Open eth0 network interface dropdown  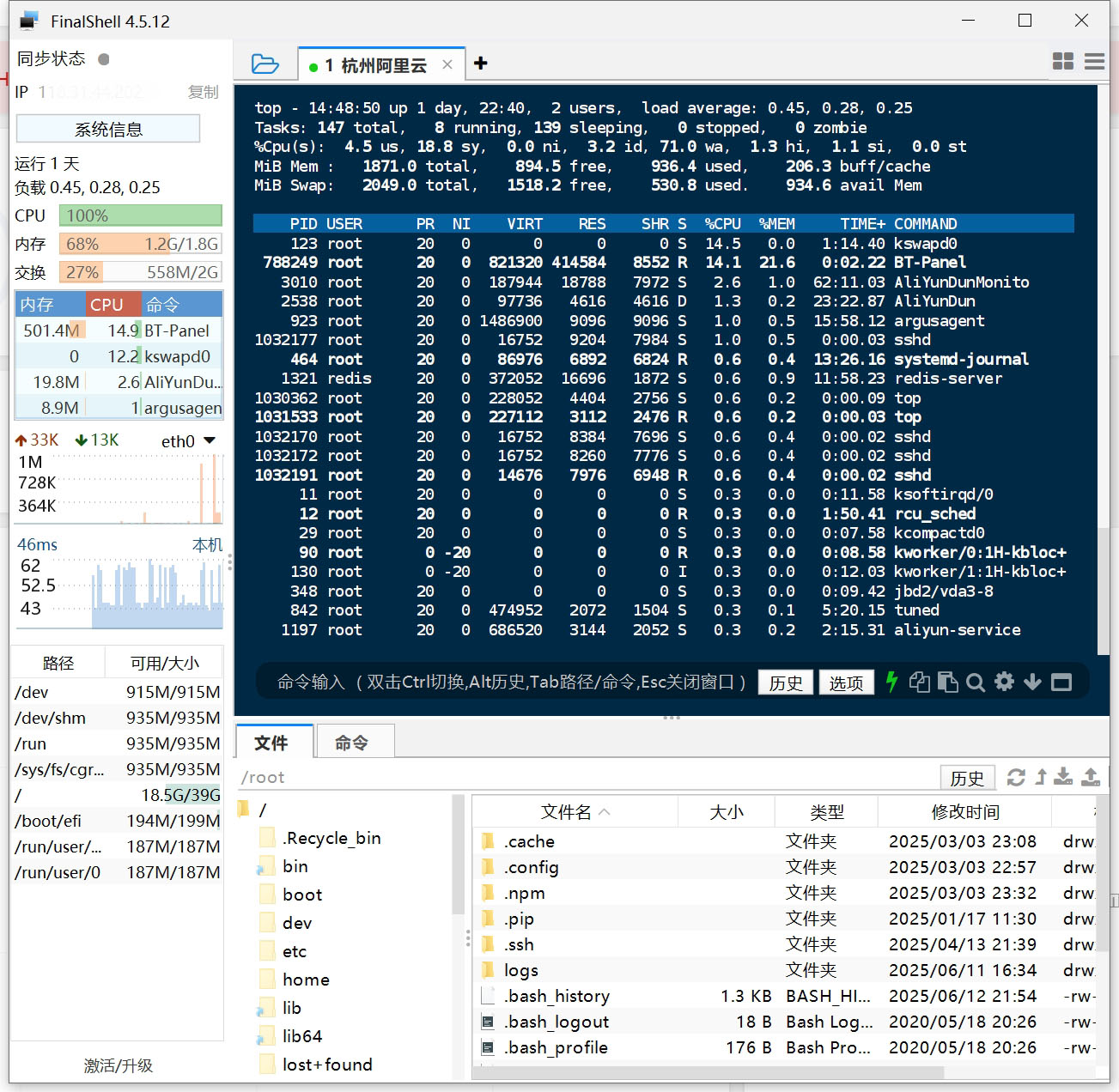click(x=209, y=440)
